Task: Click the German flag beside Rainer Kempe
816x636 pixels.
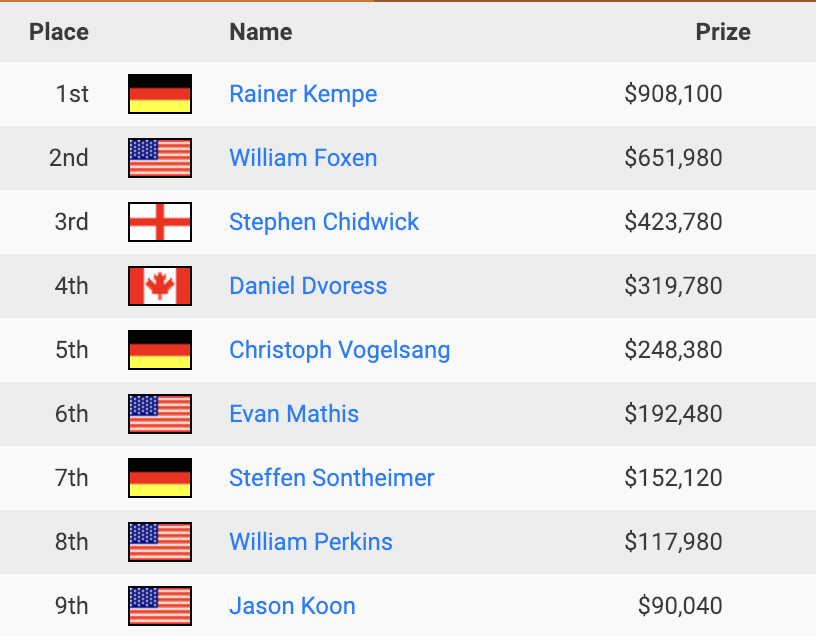Action: point(160,94)
